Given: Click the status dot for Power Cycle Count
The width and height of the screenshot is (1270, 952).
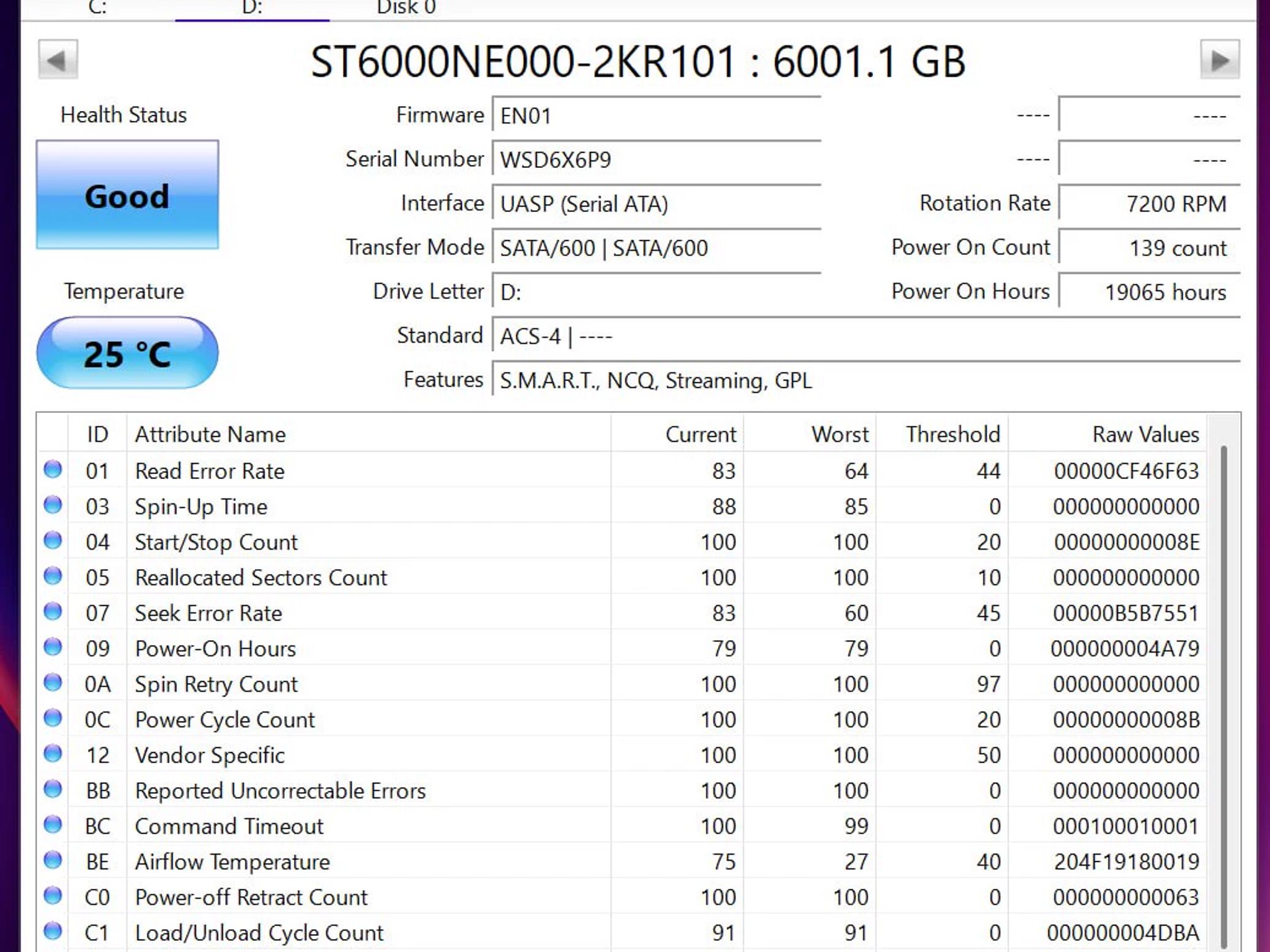Looking at the screenshot, I should 53,718.
